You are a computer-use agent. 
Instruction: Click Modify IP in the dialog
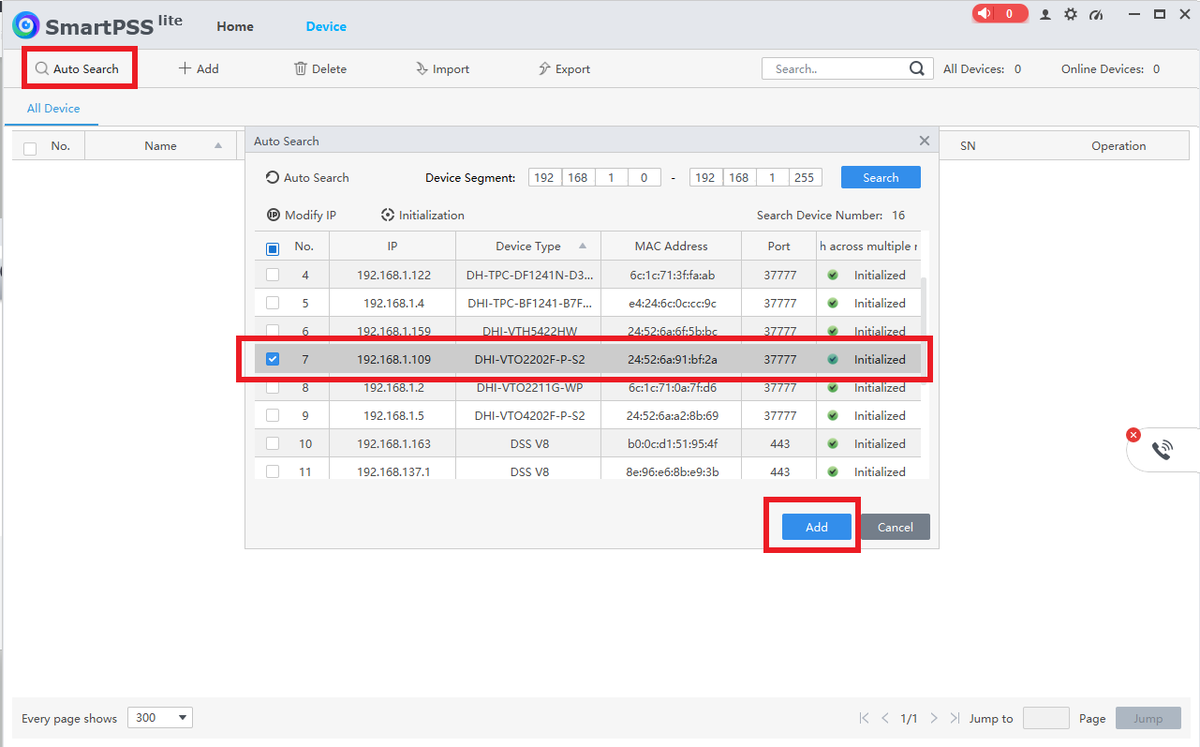click(x=302, y=215)
